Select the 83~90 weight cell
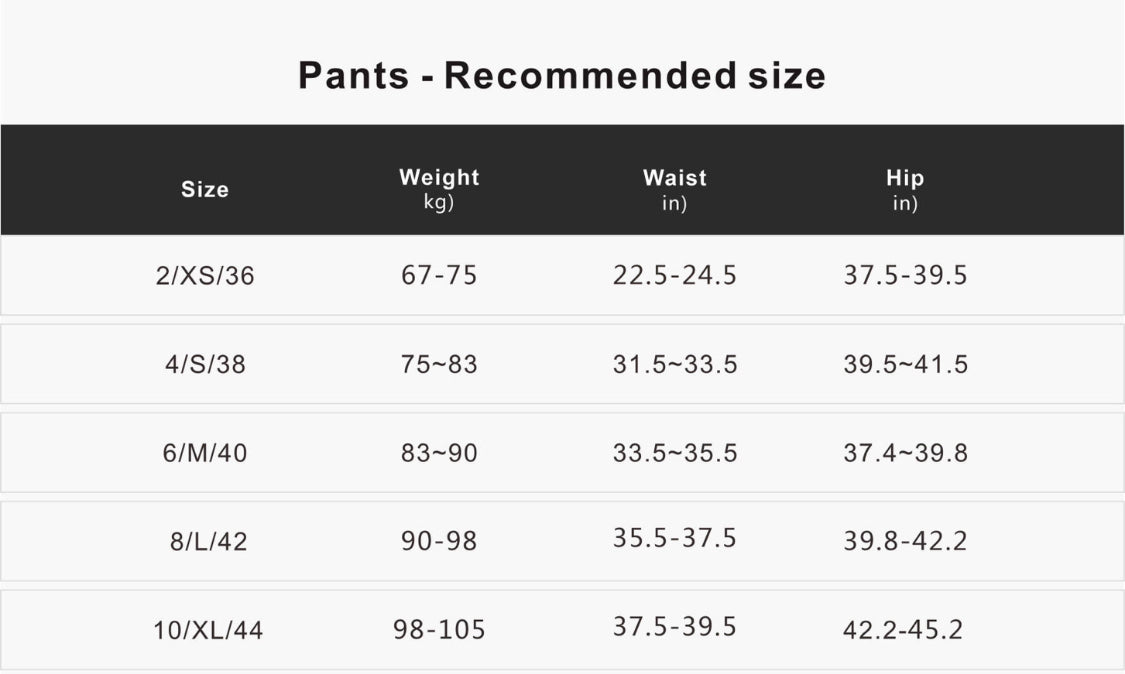Viewport: 1125px width, 674px height. pos(439,453)
